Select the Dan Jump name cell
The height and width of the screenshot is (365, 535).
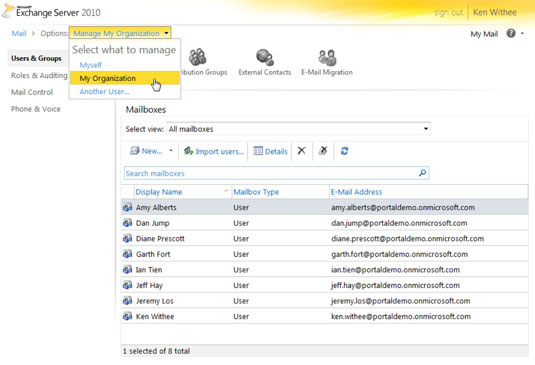[x=153, y=223]
